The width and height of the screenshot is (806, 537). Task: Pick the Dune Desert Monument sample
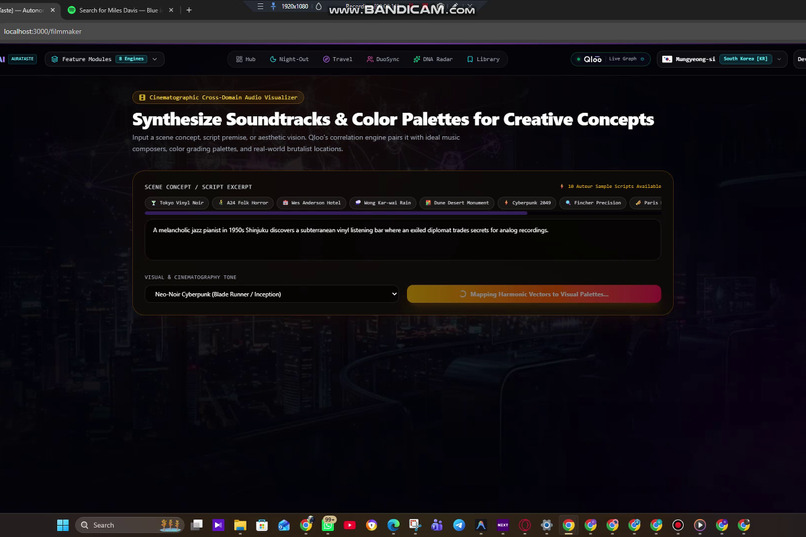click(456, 203)
